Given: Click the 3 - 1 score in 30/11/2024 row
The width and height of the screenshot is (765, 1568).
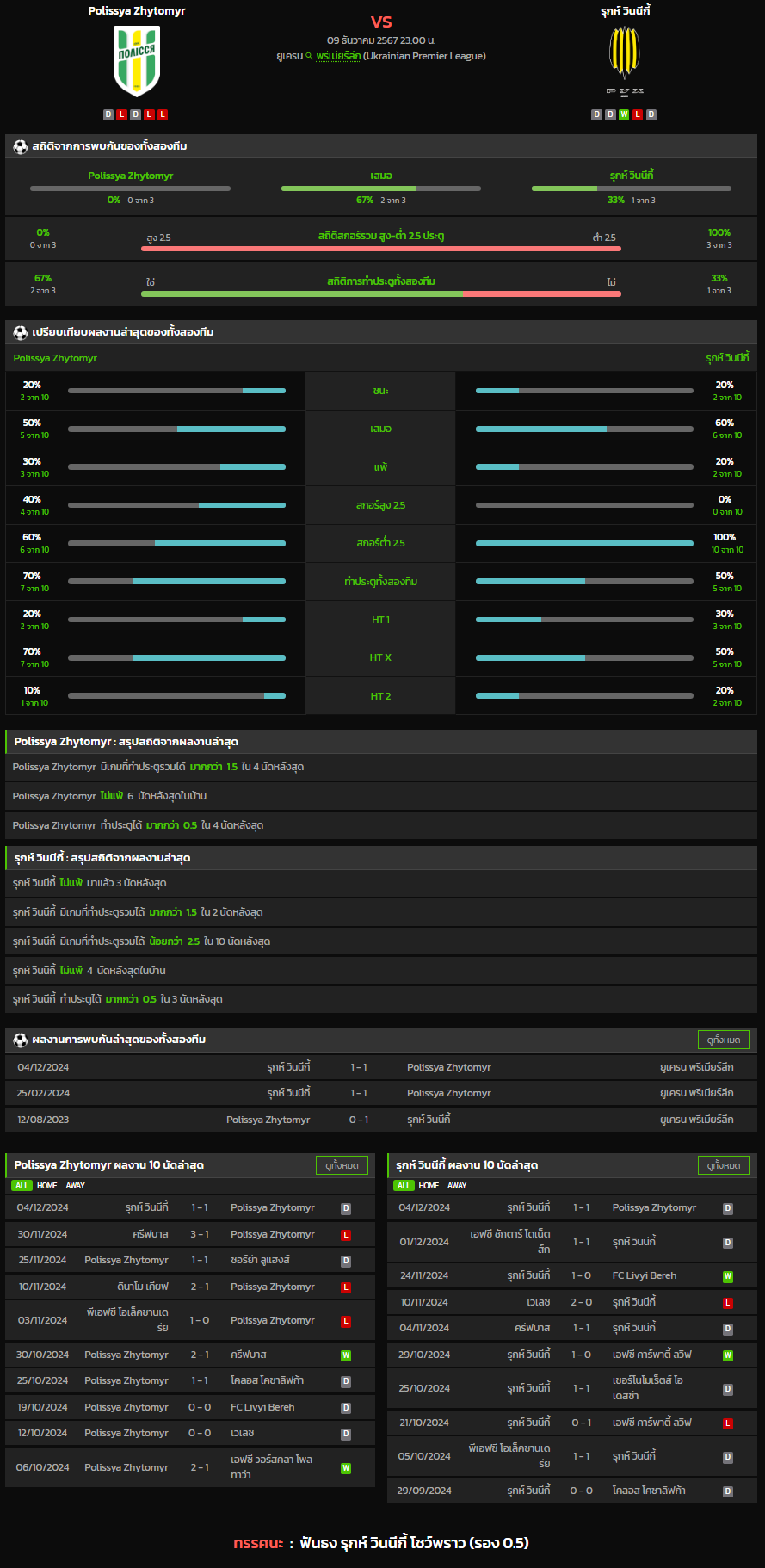Looking at the screenshot, I should (200, 1234).
